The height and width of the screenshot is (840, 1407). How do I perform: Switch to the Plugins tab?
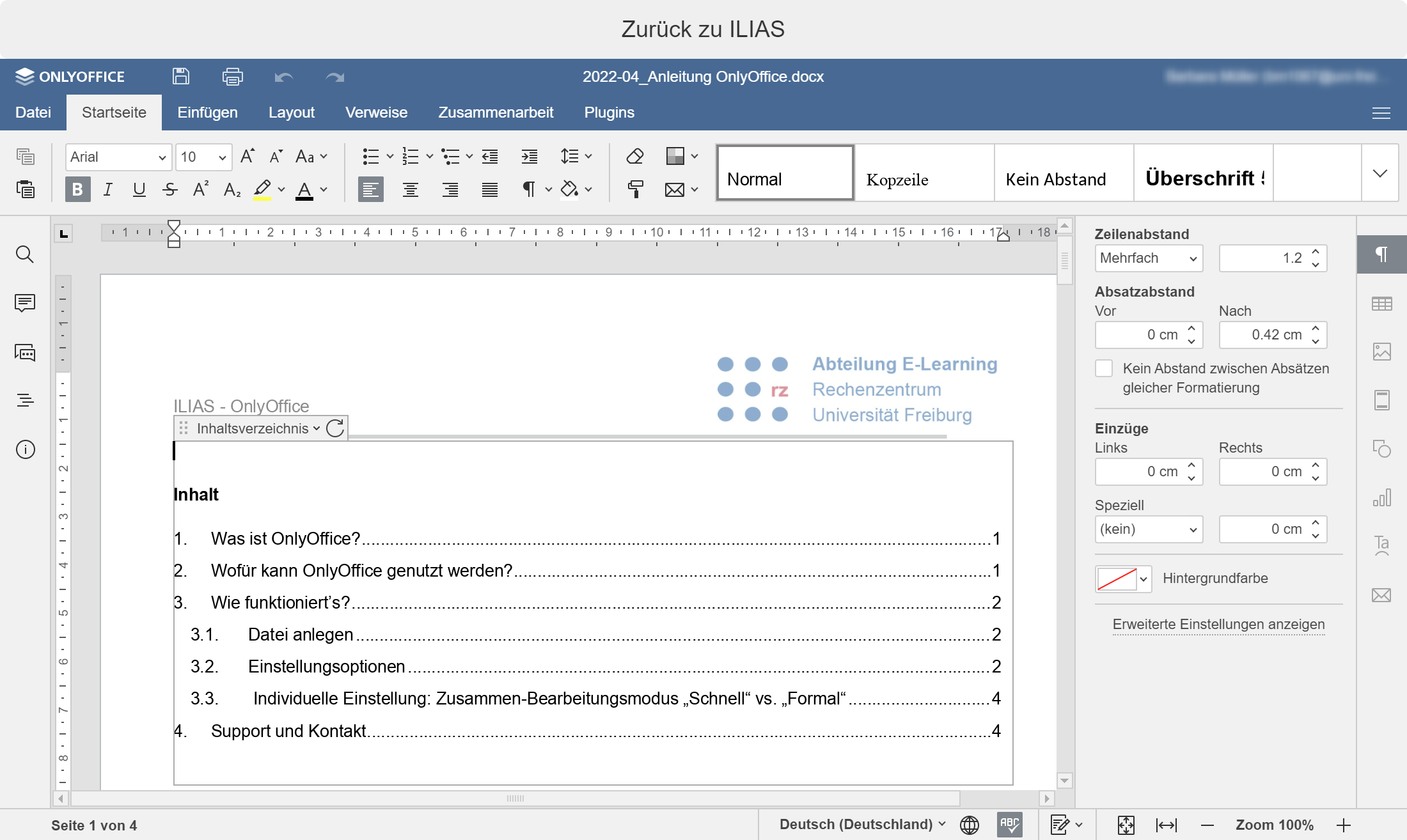609,113
